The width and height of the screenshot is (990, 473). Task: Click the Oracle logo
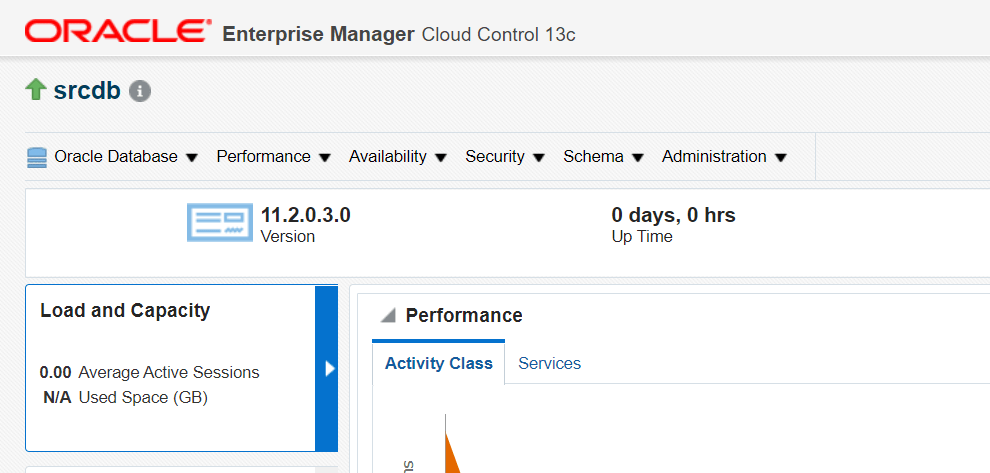pos(118,32)
